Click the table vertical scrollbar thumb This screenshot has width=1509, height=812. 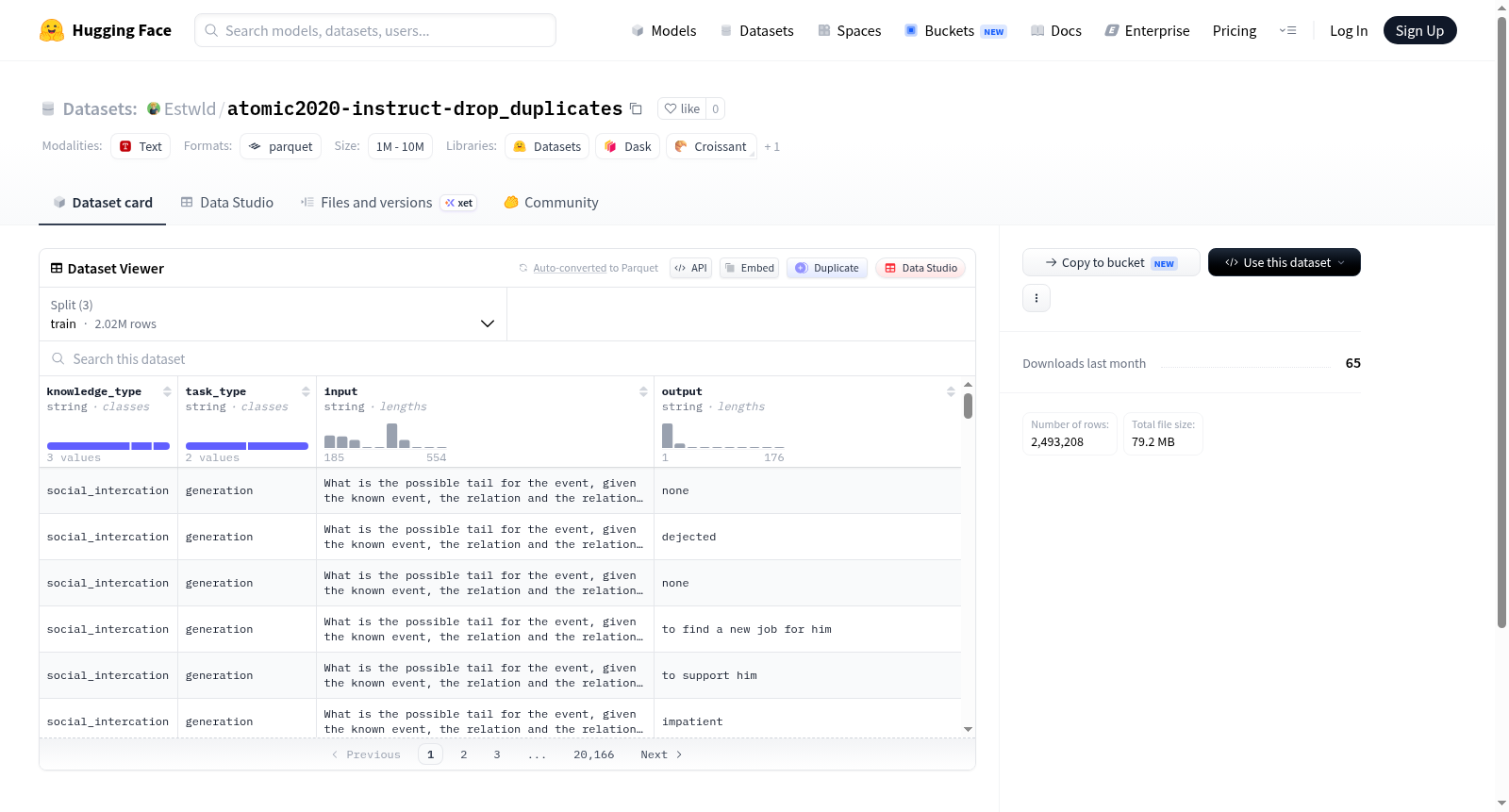968,406
